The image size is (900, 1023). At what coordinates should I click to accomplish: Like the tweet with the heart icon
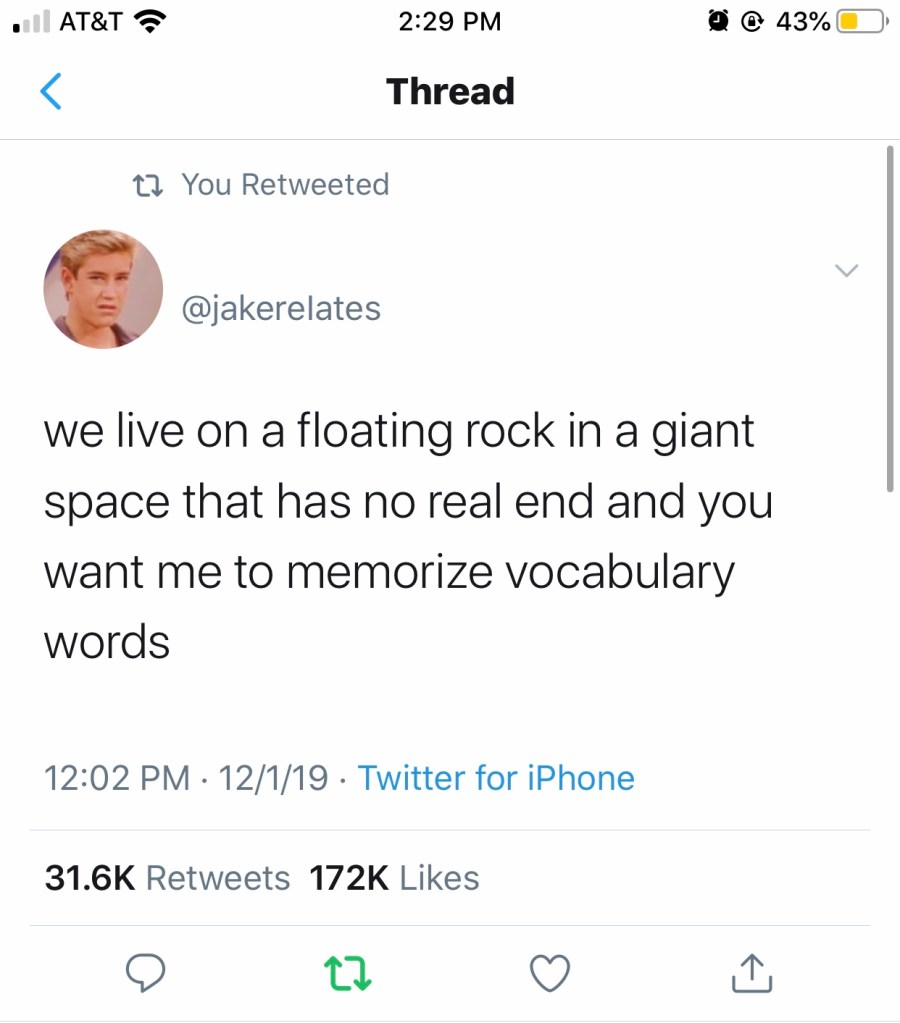(x=551, y=970)
